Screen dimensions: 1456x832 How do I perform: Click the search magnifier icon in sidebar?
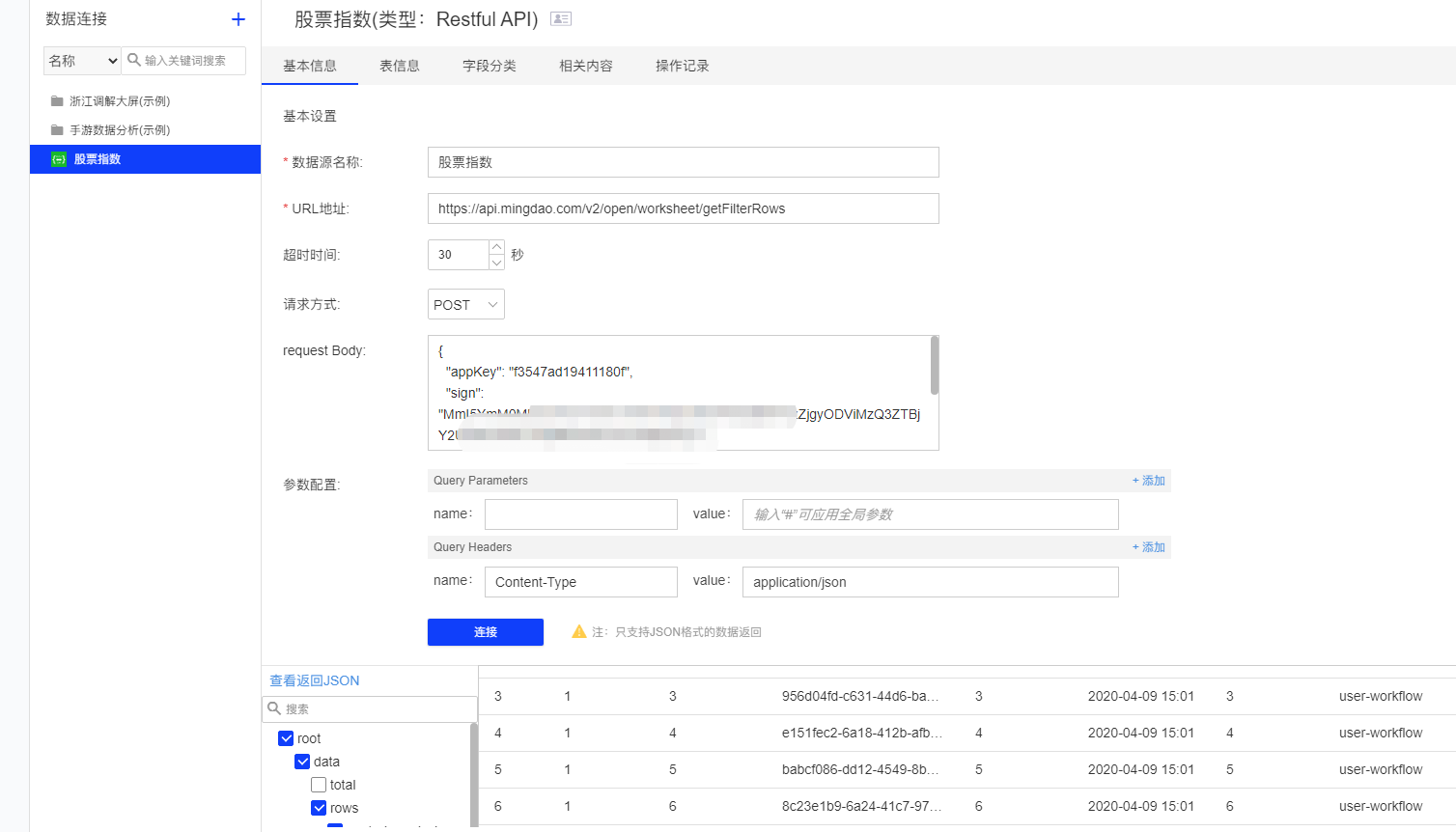(134, 60)
